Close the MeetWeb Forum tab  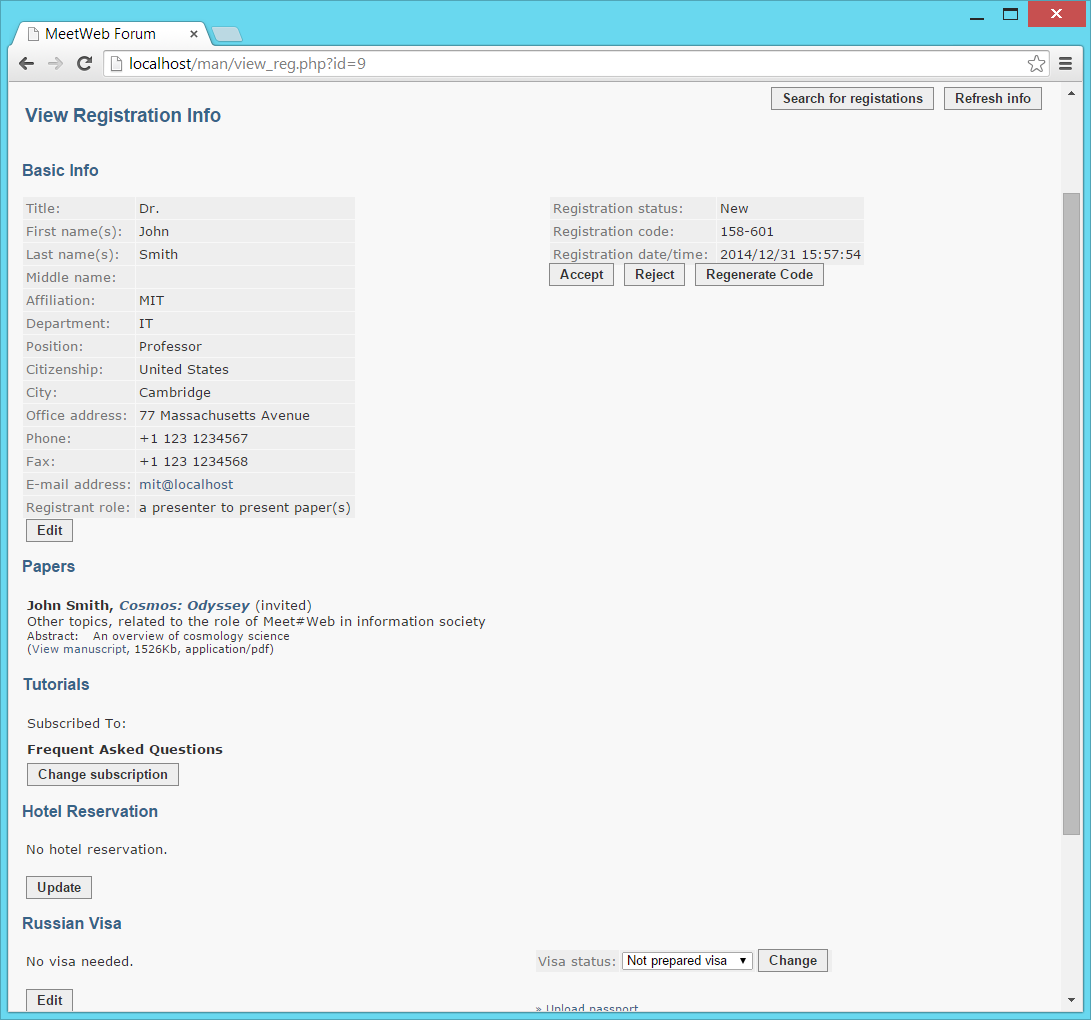[x=194, y=33]
